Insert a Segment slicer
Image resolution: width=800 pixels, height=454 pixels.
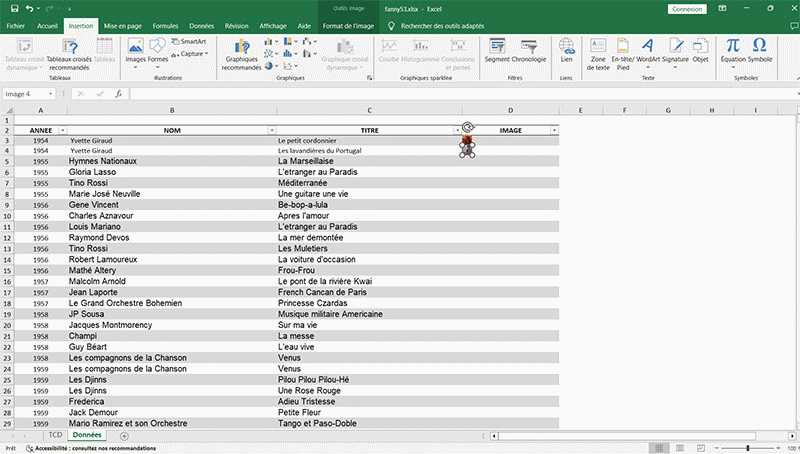[497, 51]
